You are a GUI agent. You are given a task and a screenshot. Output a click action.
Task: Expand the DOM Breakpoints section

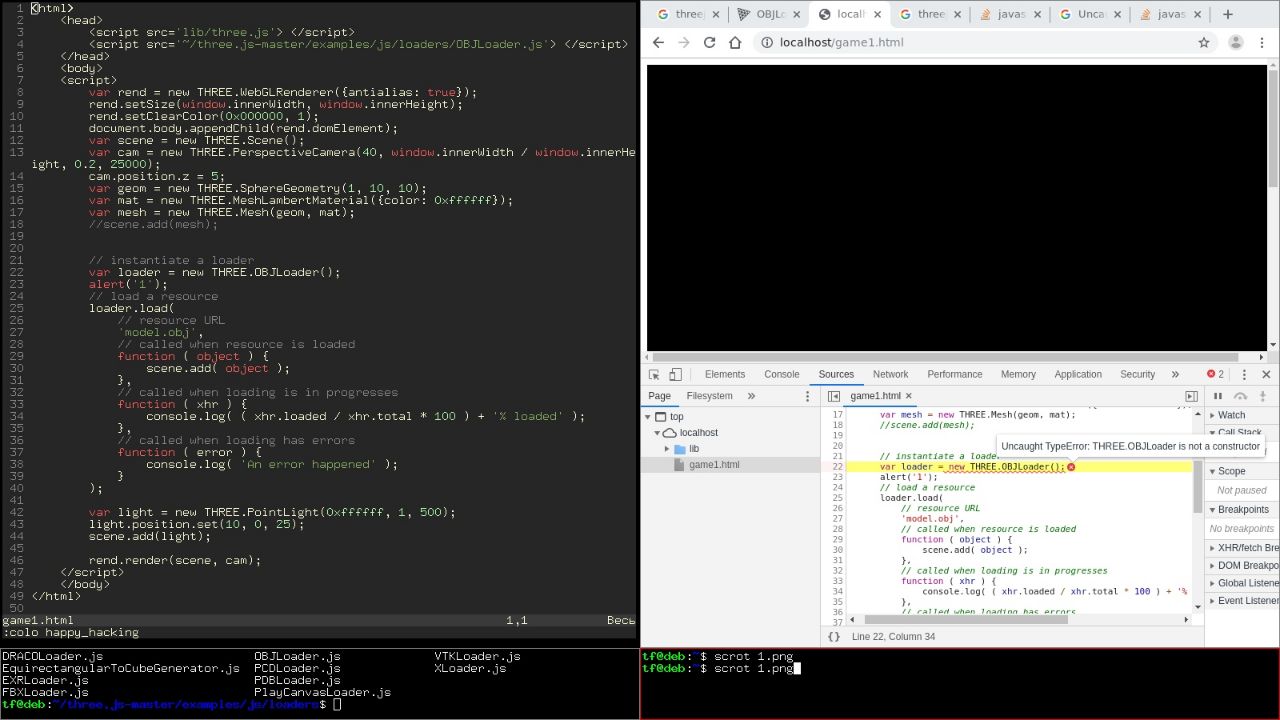coord(1242,566)
